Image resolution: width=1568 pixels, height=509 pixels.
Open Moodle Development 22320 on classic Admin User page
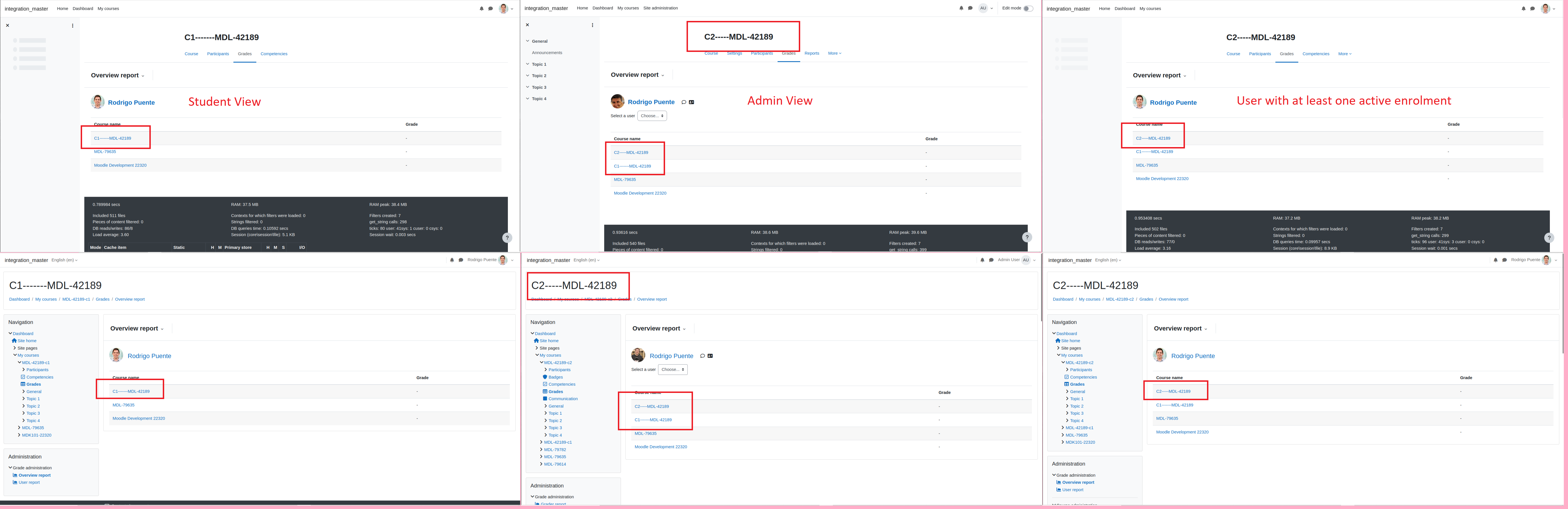[x=660, y=447]
